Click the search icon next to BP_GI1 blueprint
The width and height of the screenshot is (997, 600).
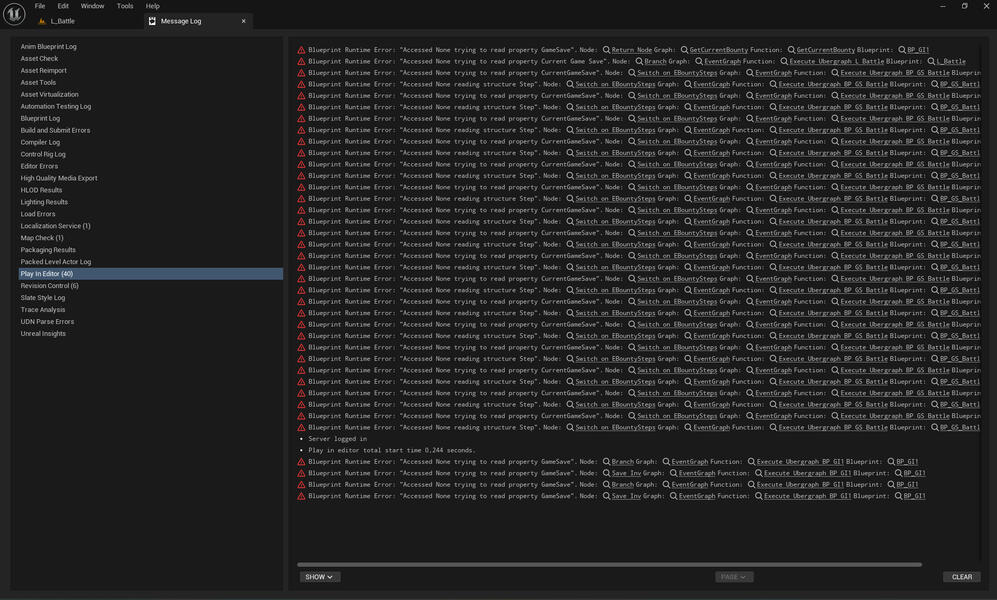(899, 49)
